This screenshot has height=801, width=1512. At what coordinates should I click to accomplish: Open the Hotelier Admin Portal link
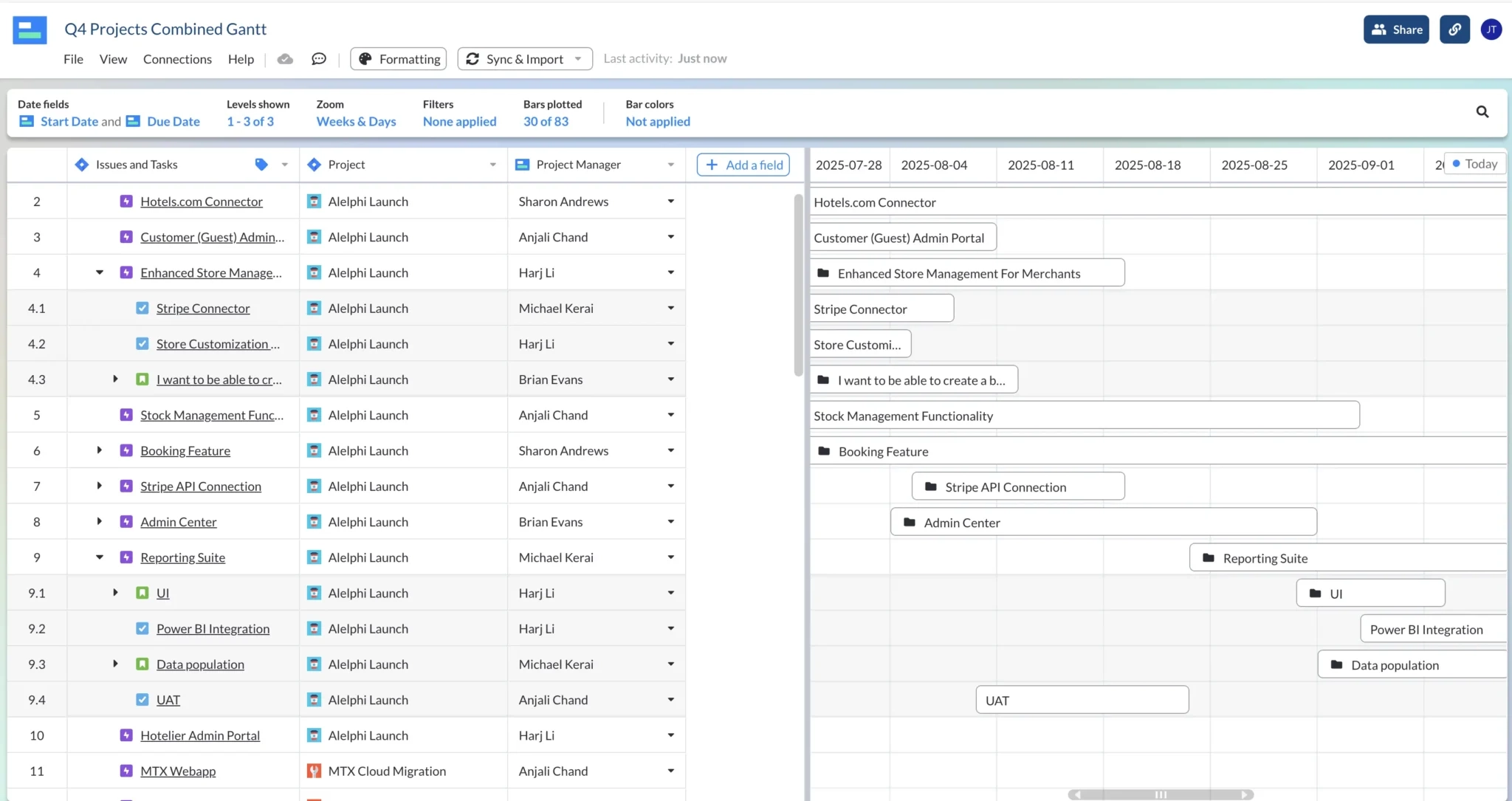(x=200, y=735)
